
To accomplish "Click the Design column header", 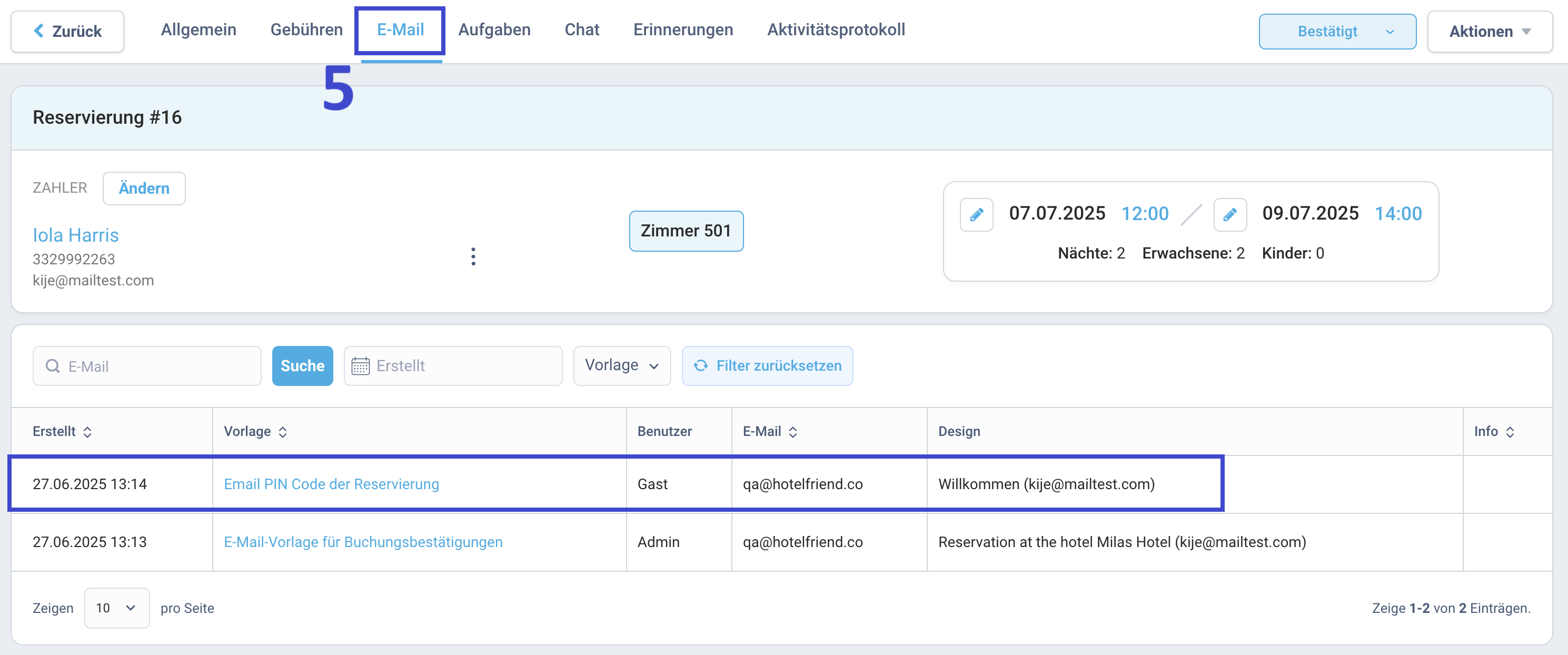I will tap(959, 431).
